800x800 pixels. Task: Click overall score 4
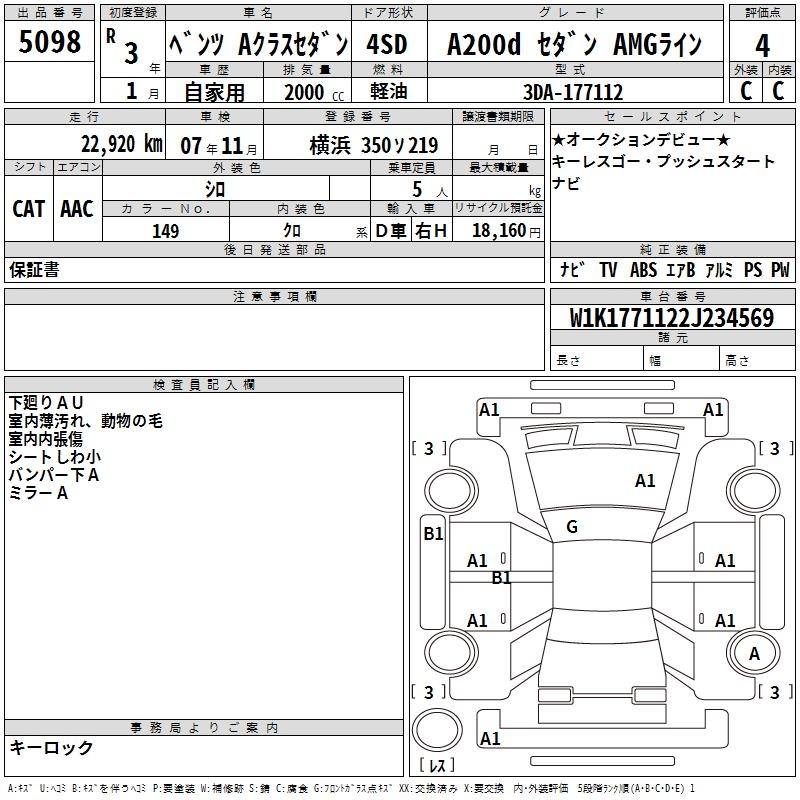coord(762,46)
